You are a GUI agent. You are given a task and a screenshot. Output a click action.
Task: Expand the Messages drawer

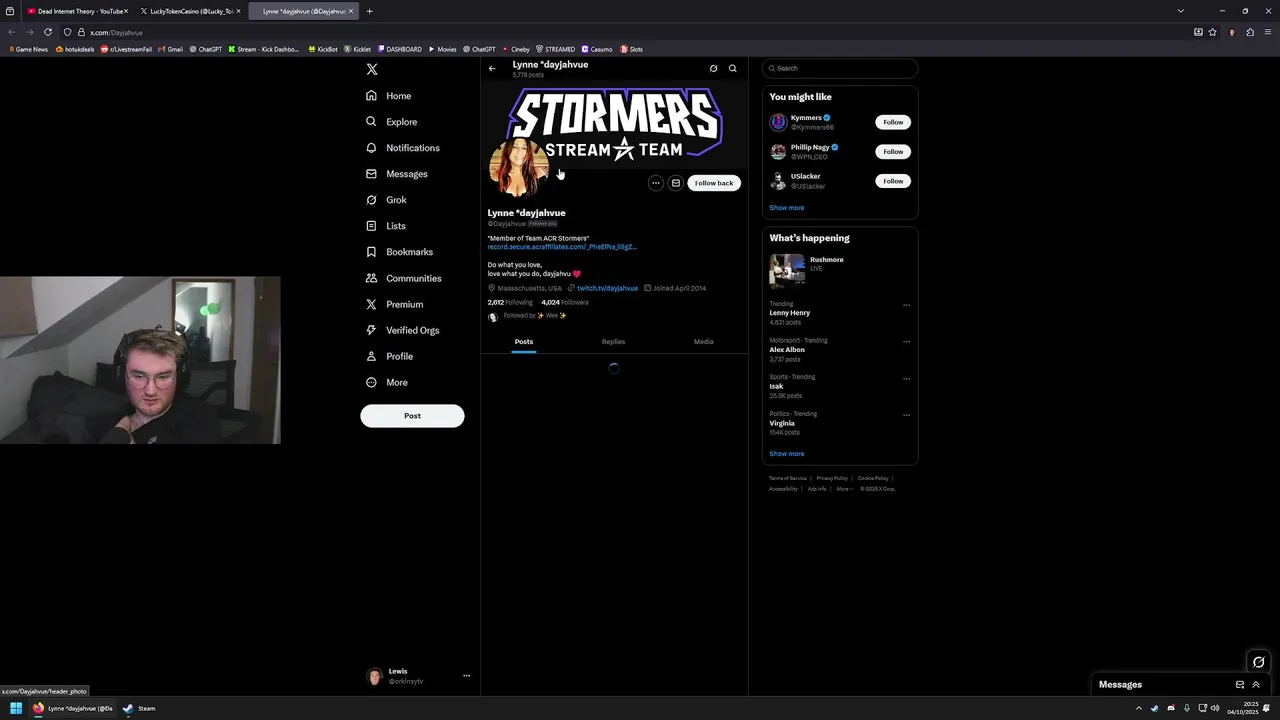point(1256,685)
